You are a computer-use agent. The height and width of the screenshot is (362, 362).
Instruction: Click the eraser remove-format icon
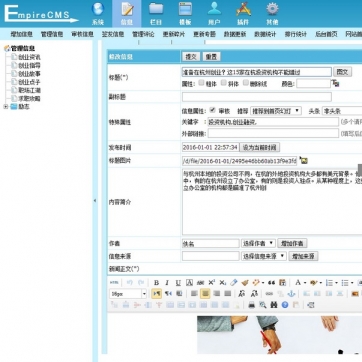coord(234,283)
